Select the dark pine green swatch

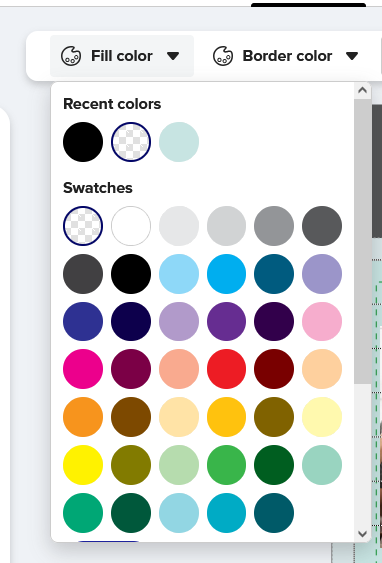tap(131, 513)
